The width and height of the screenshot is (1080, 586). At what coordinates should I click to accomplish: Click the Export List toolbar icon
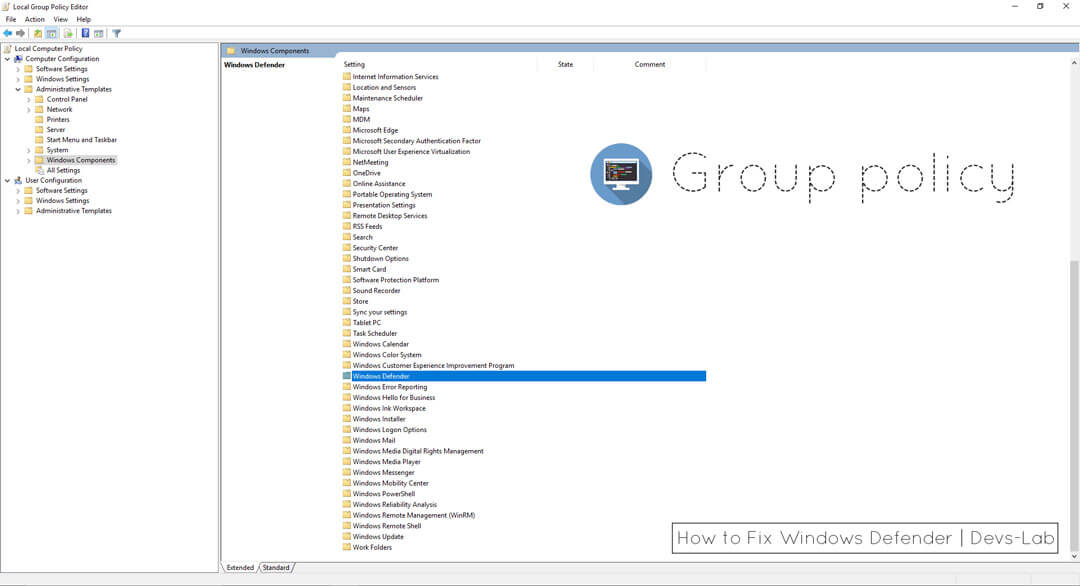click(68, 33)
